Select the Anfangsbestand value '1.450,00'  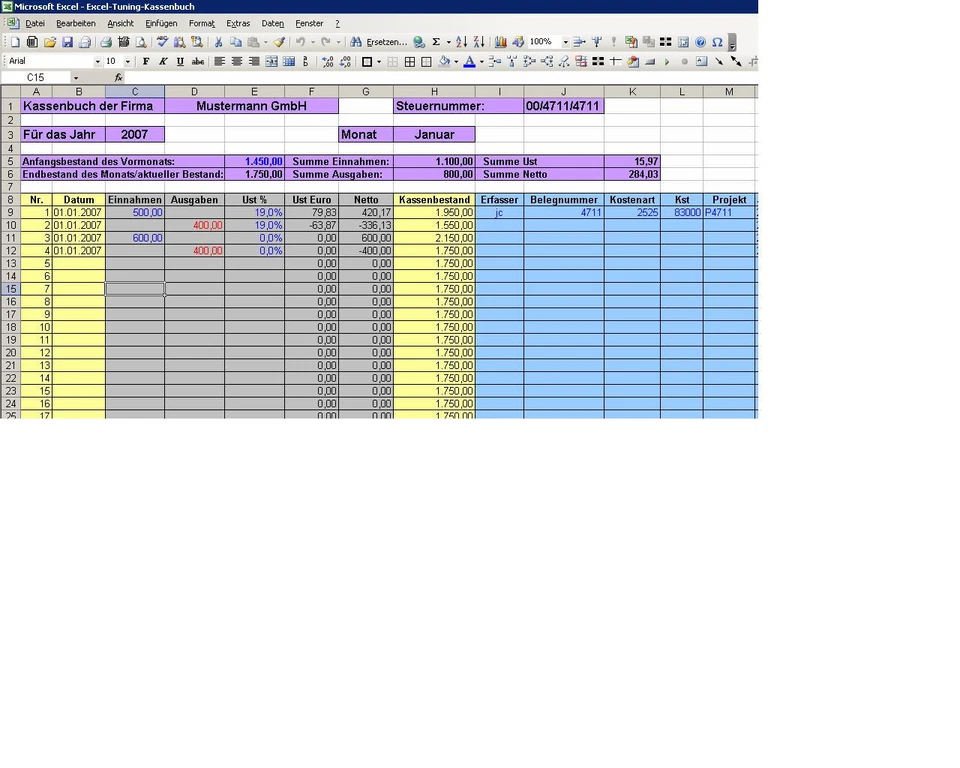click(x=254, y=162)
